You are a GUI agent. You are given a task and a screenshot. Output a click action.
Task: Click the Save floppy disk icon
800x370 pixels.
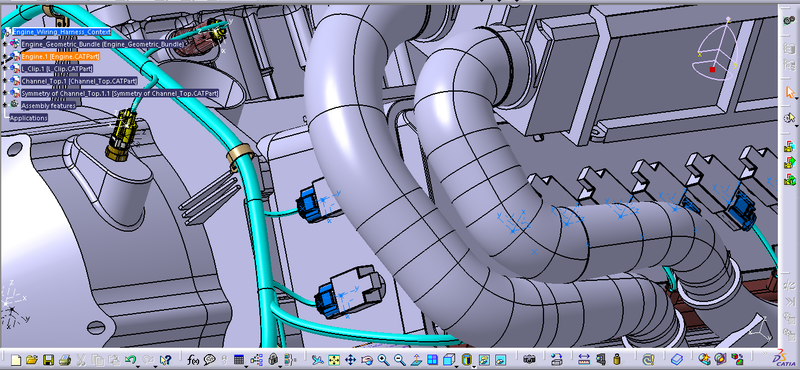(48, 360)
